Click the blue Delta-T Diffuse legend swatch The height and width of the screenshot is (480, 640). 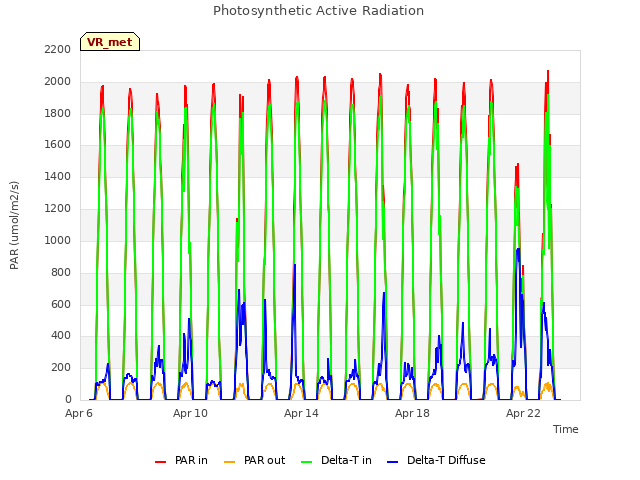pos(393,462)
